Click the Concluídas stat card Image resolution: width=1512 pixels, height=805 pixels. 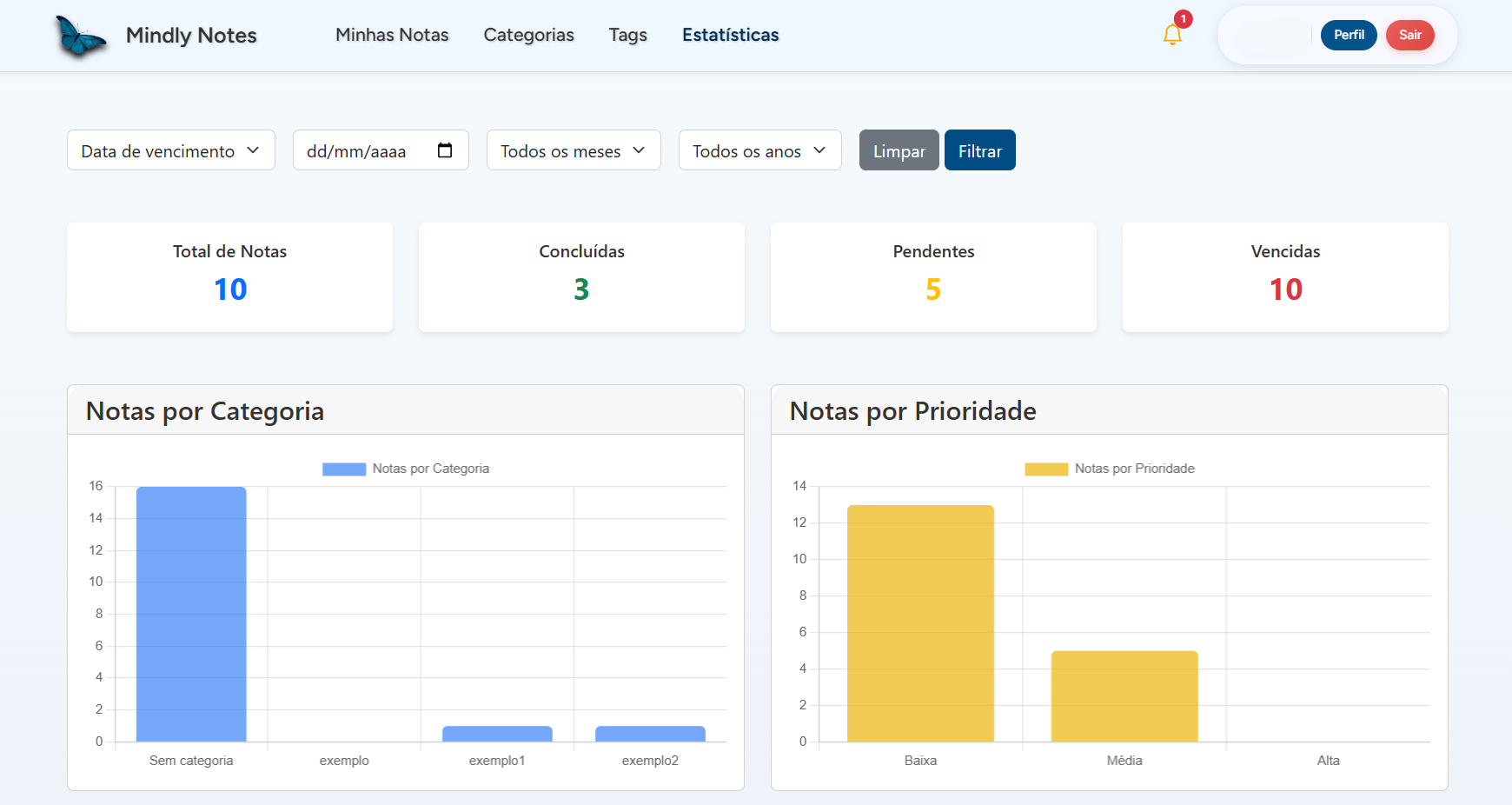581,277
